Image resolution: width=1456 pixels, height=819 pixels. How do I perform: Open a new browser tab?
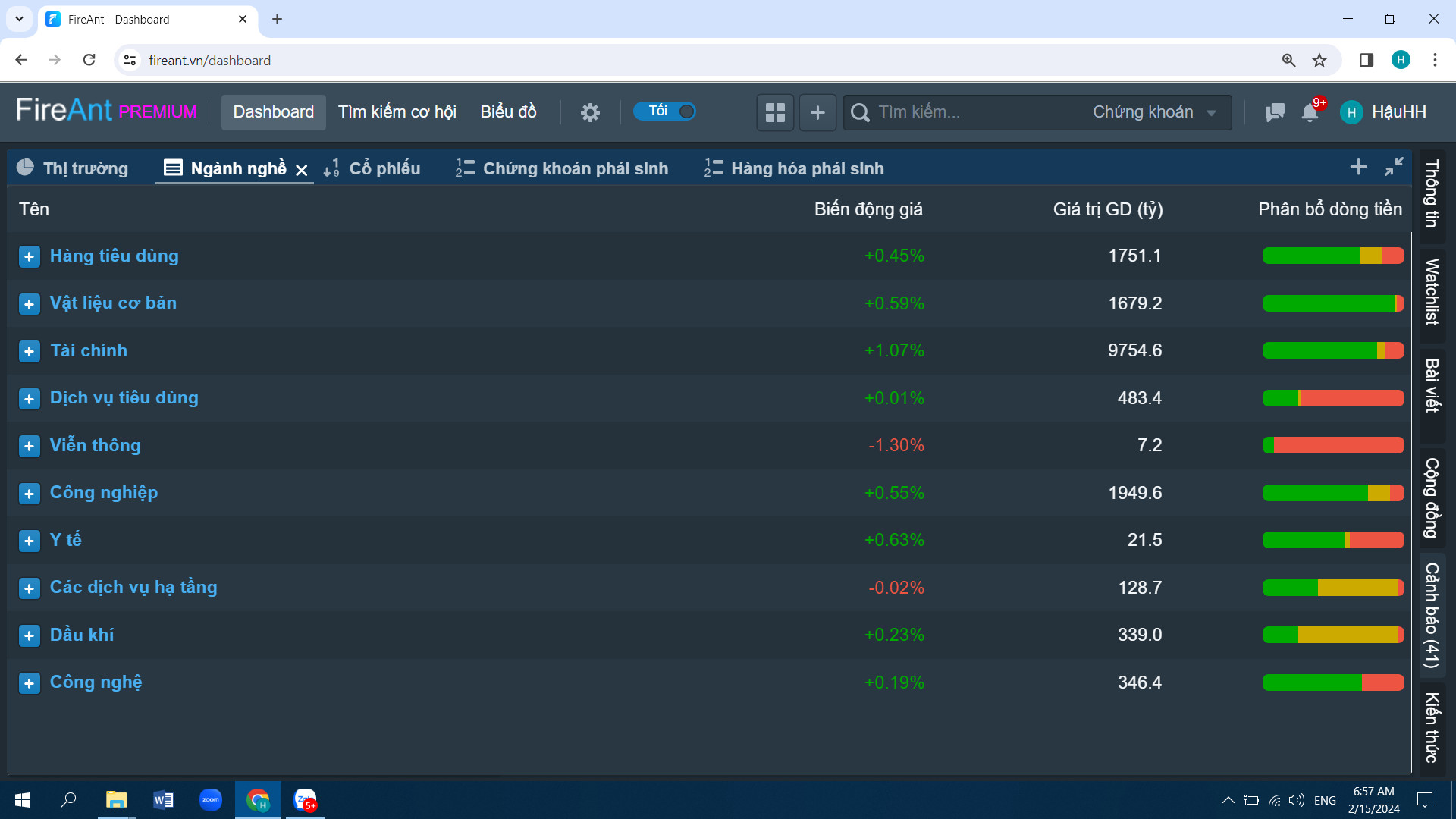277,19
